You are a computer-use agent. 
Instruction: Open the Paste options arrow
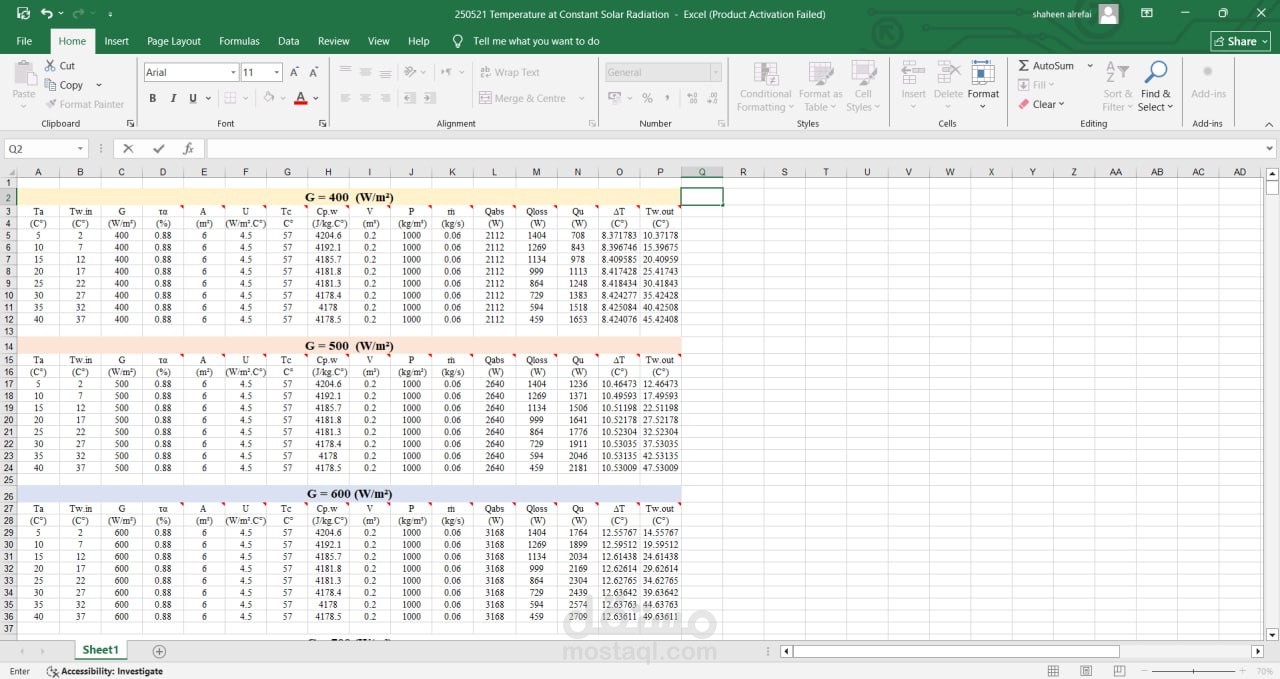tap(24, 106)
